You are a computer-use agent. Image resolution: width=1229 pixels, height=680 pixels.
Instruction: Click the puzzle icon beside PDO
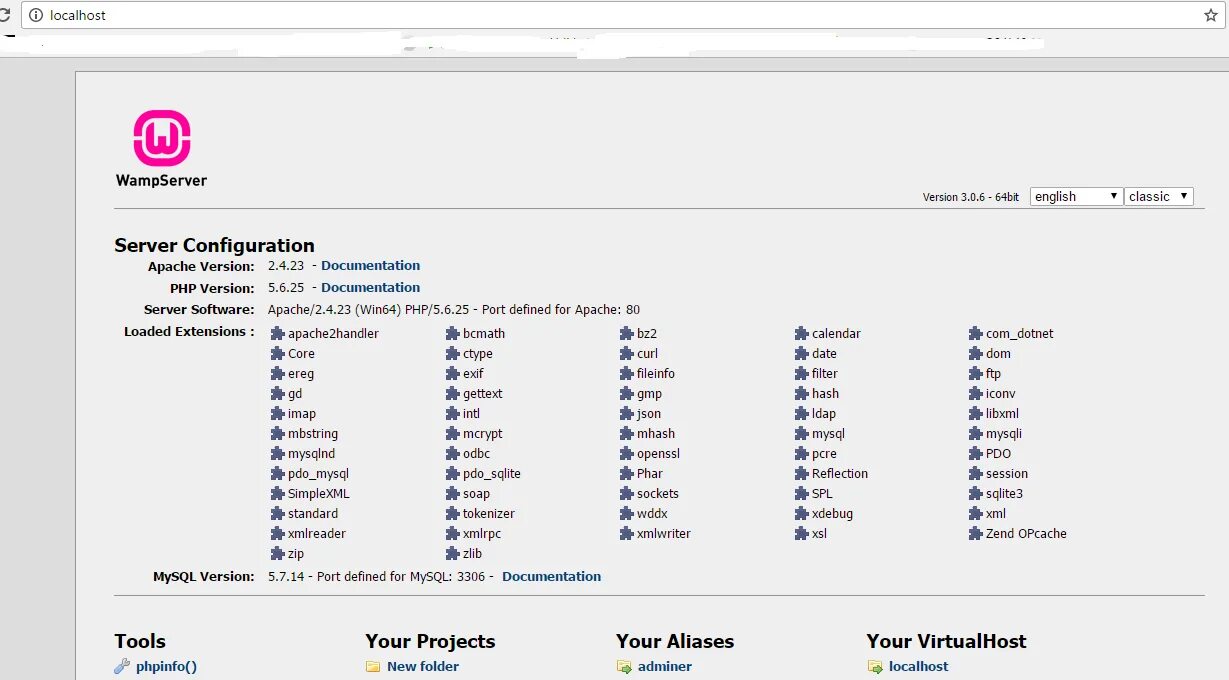pyautogui.click(x=976, y=453)
